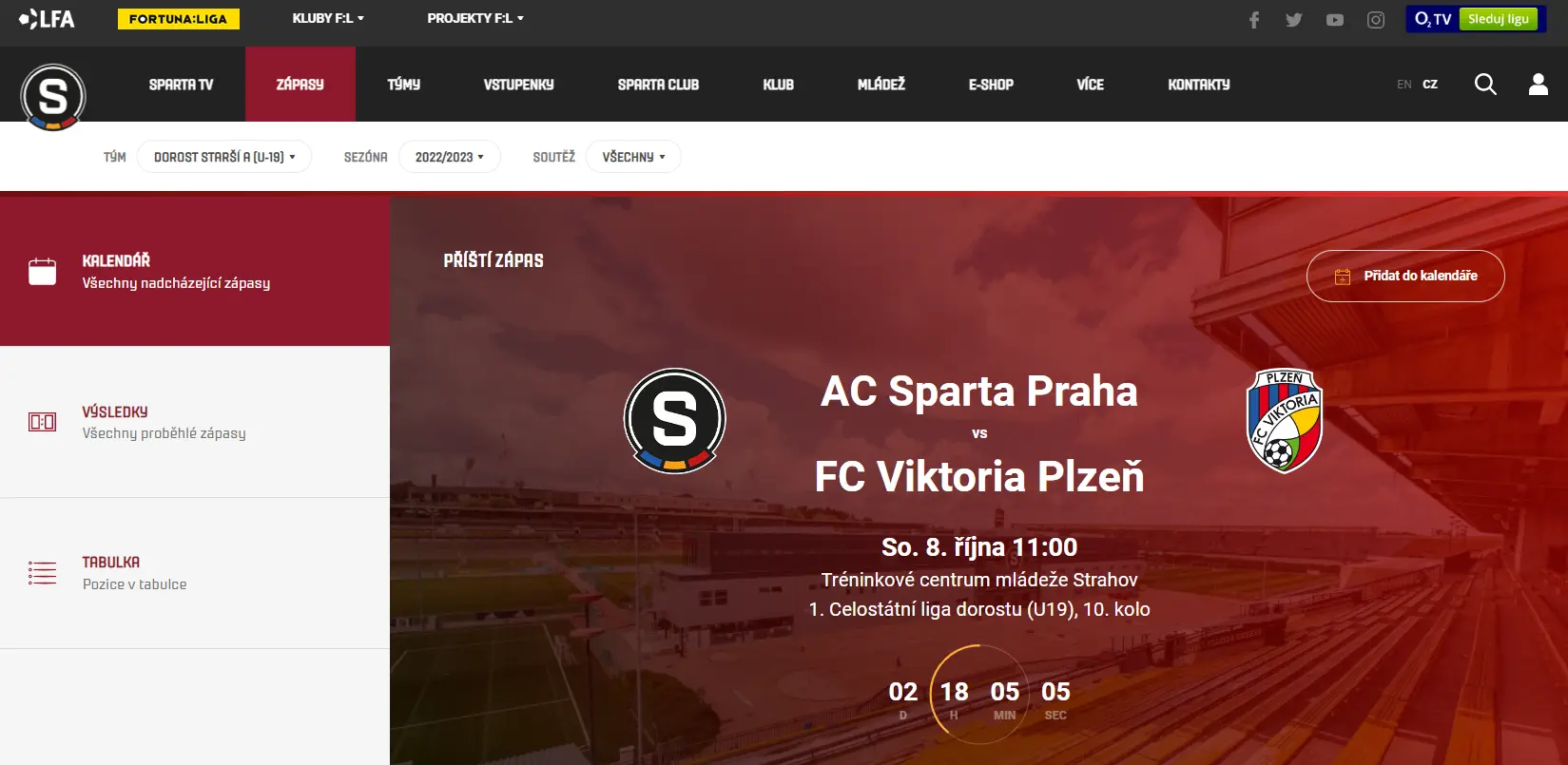Open the YouTube social icon
This screenshot has width=1568, height=765.
1335,20
